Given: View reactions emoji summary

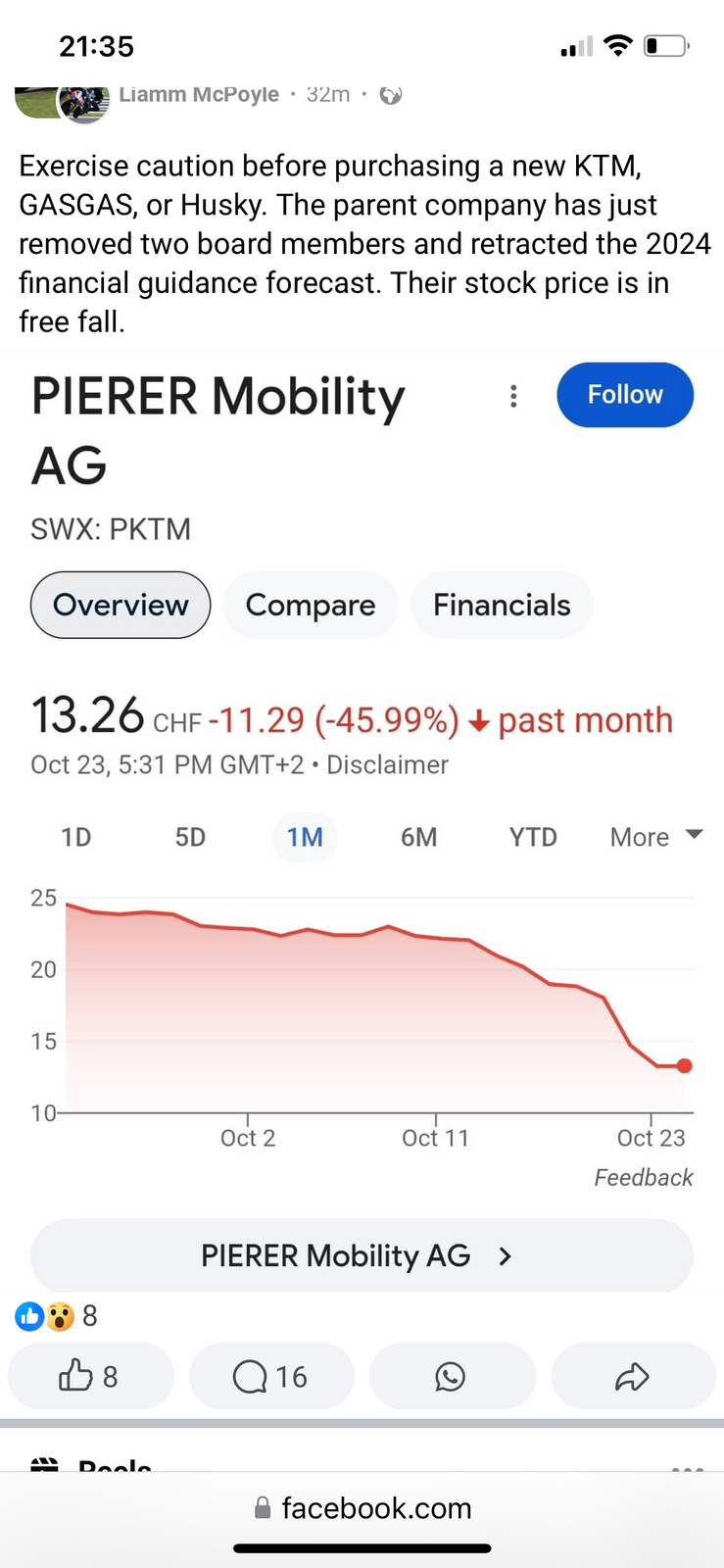Looking at the screenshot, I should tap(45, 1316).
